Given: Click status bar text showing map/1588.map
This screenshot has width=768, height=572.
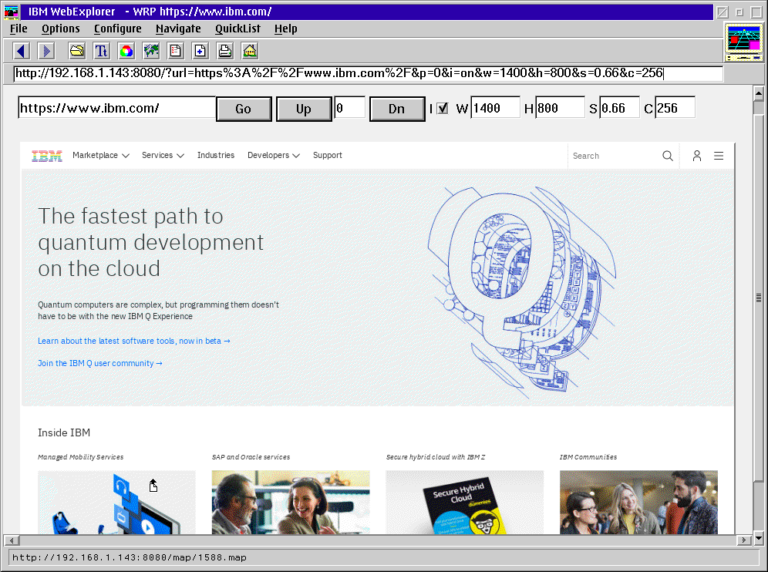Looking at the screenshot, I should 129,557.
